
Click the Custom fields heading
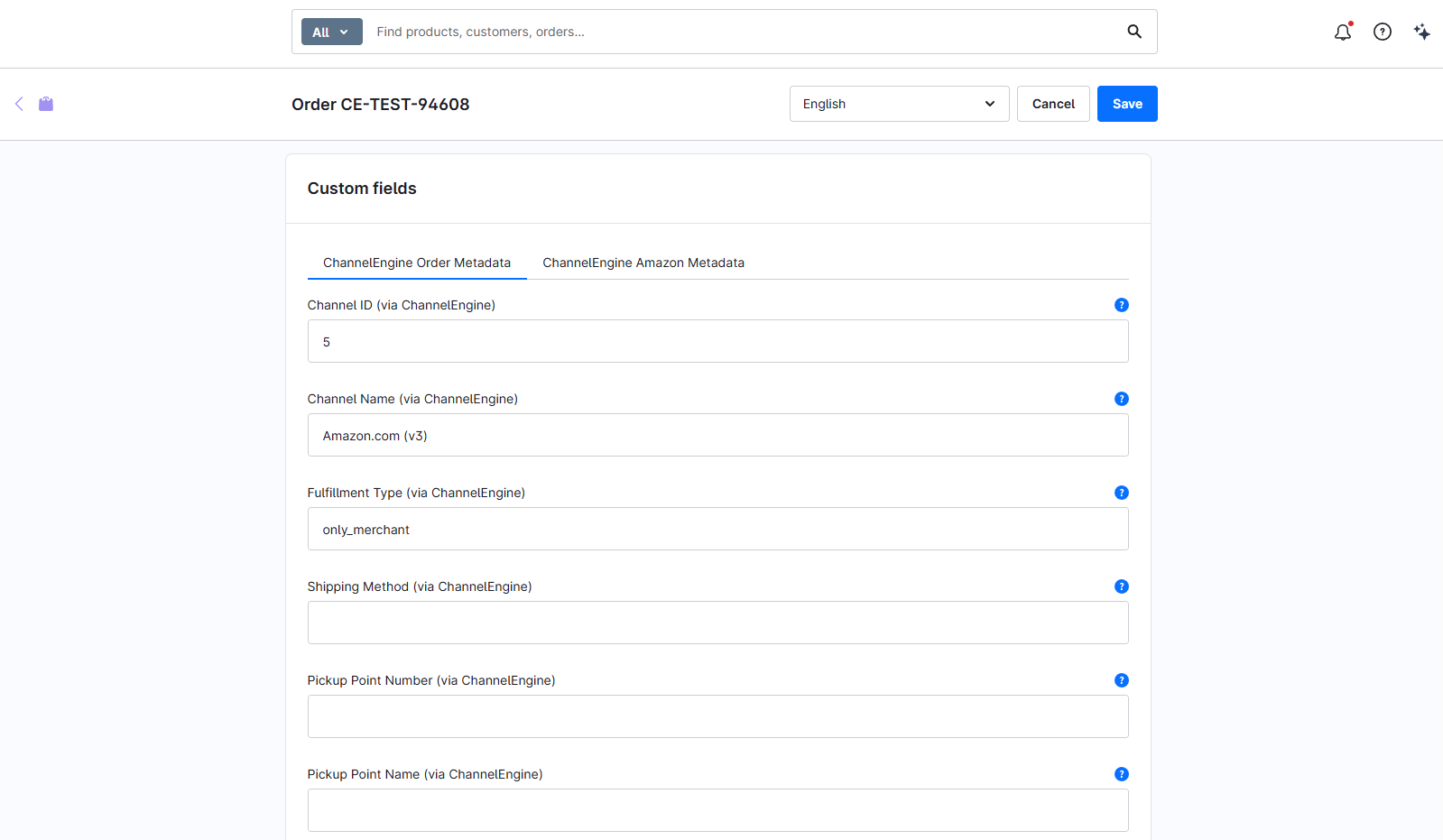tap(362, 189)
